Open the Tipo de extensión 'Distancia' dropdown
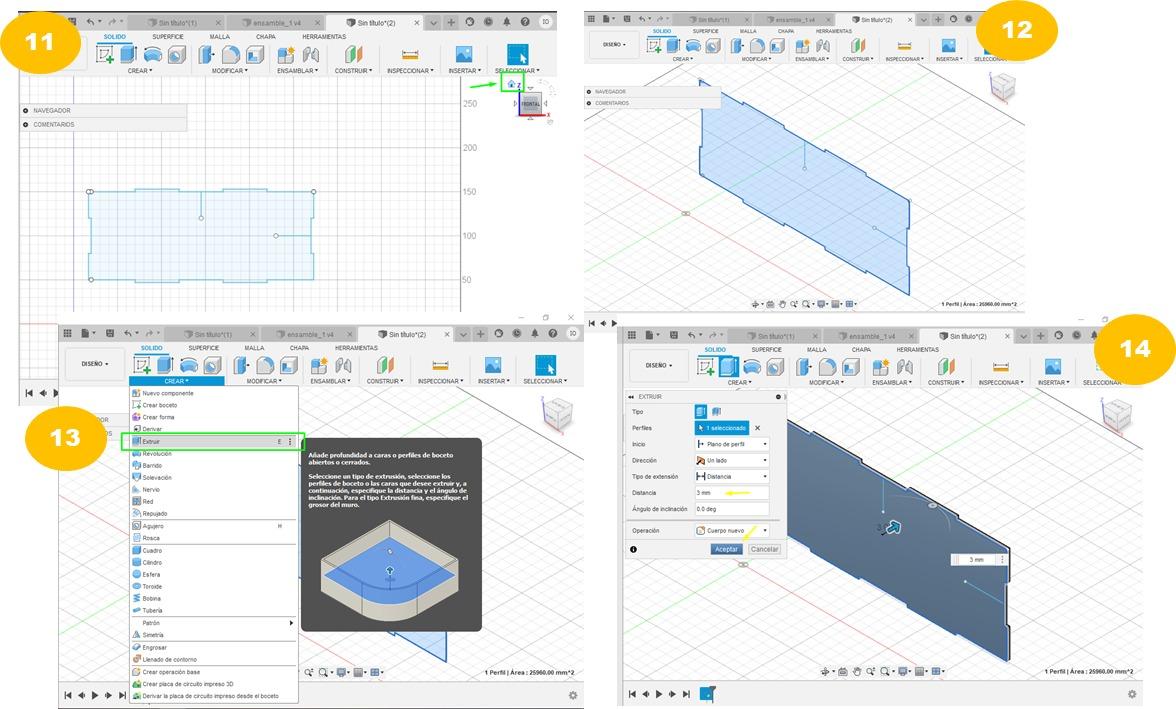Image resolution: width=1176 pixels, height=709 pixels. (732, 476)
